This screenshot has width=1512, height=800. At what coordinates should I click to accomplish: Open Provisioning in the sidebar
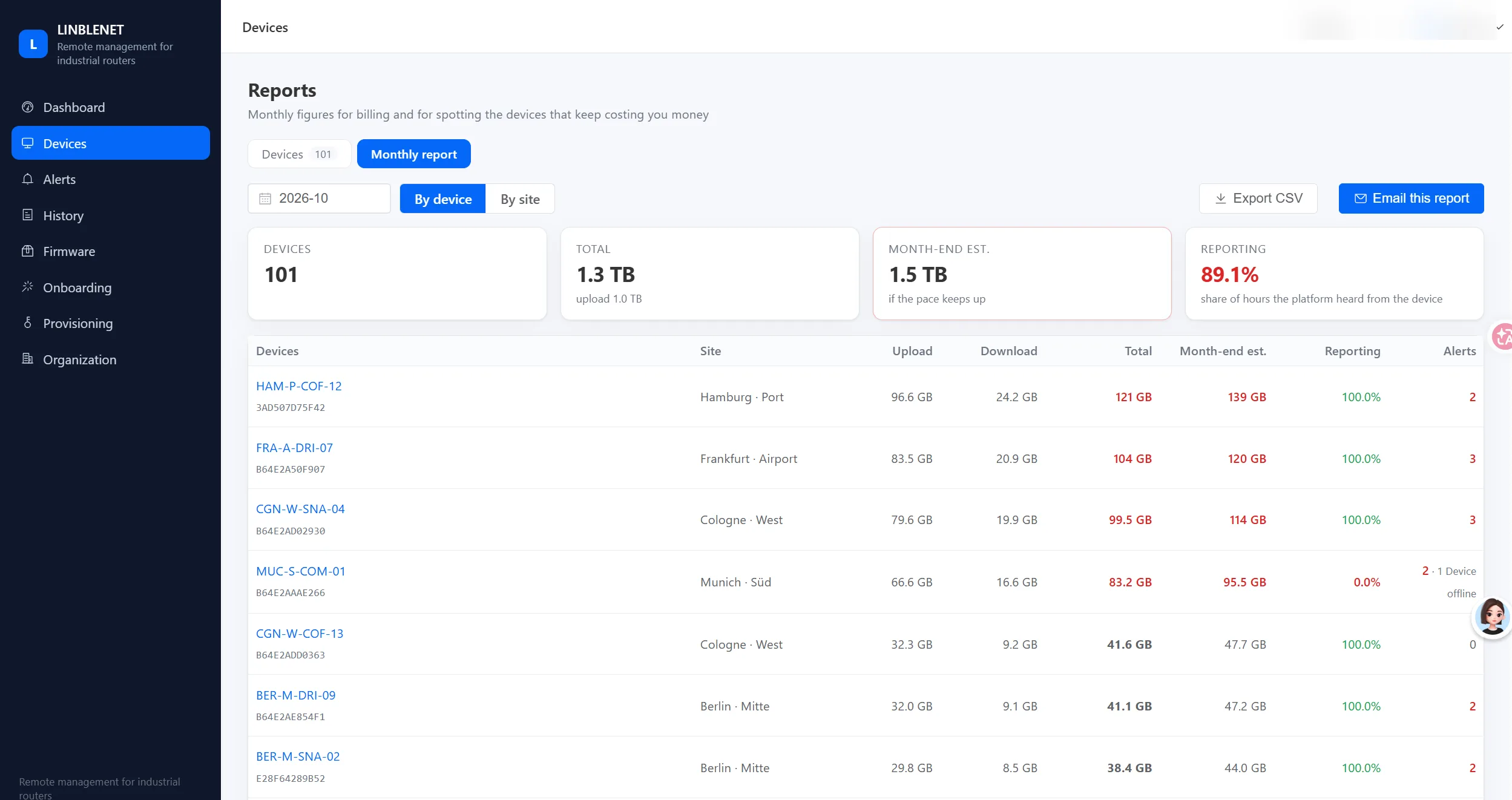110,323
